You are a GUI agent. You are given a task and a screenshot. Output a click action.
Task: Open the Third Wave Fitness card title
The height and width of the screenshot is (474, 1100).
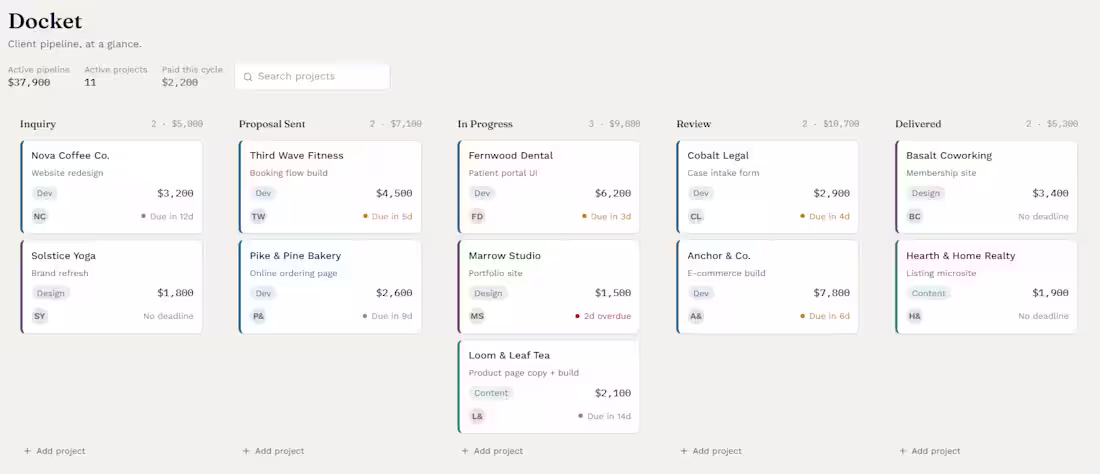coord(297,156)
